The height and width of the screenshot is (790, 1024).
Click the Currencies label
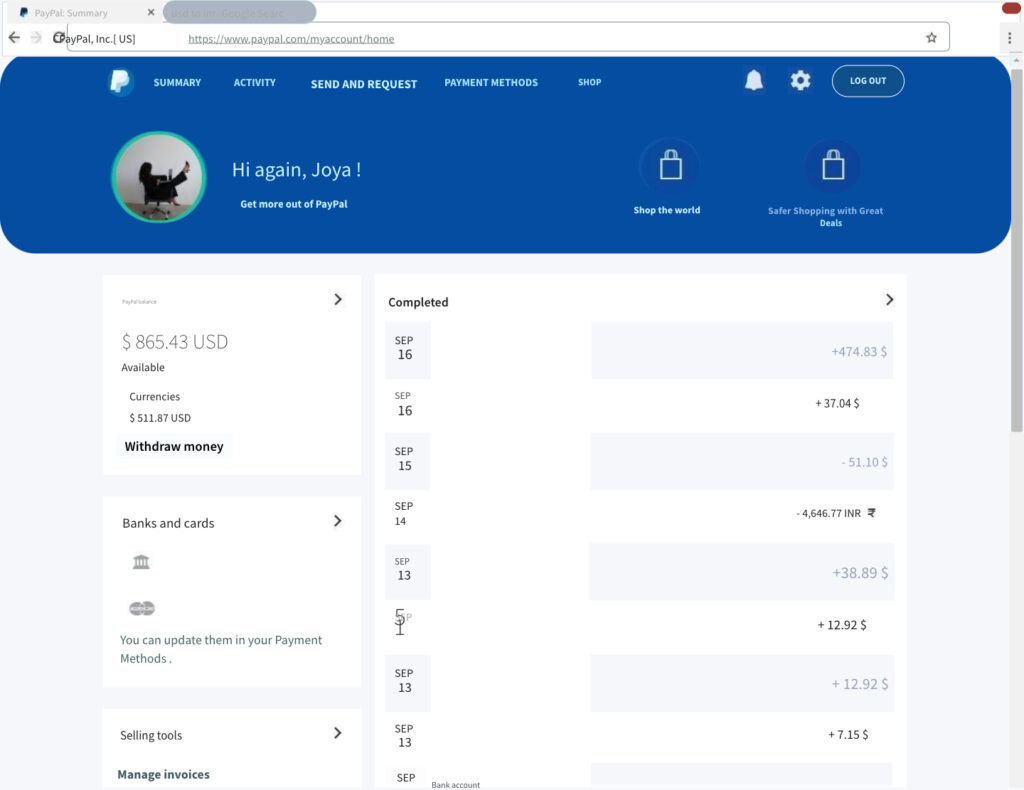click(154, 396)
